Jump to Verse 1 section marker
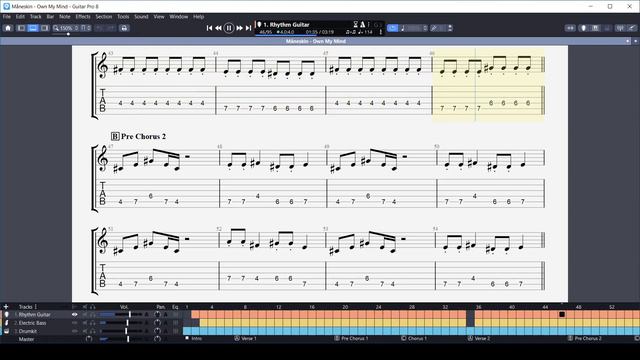This screenshot has height=360, width=640. (245, 338)
